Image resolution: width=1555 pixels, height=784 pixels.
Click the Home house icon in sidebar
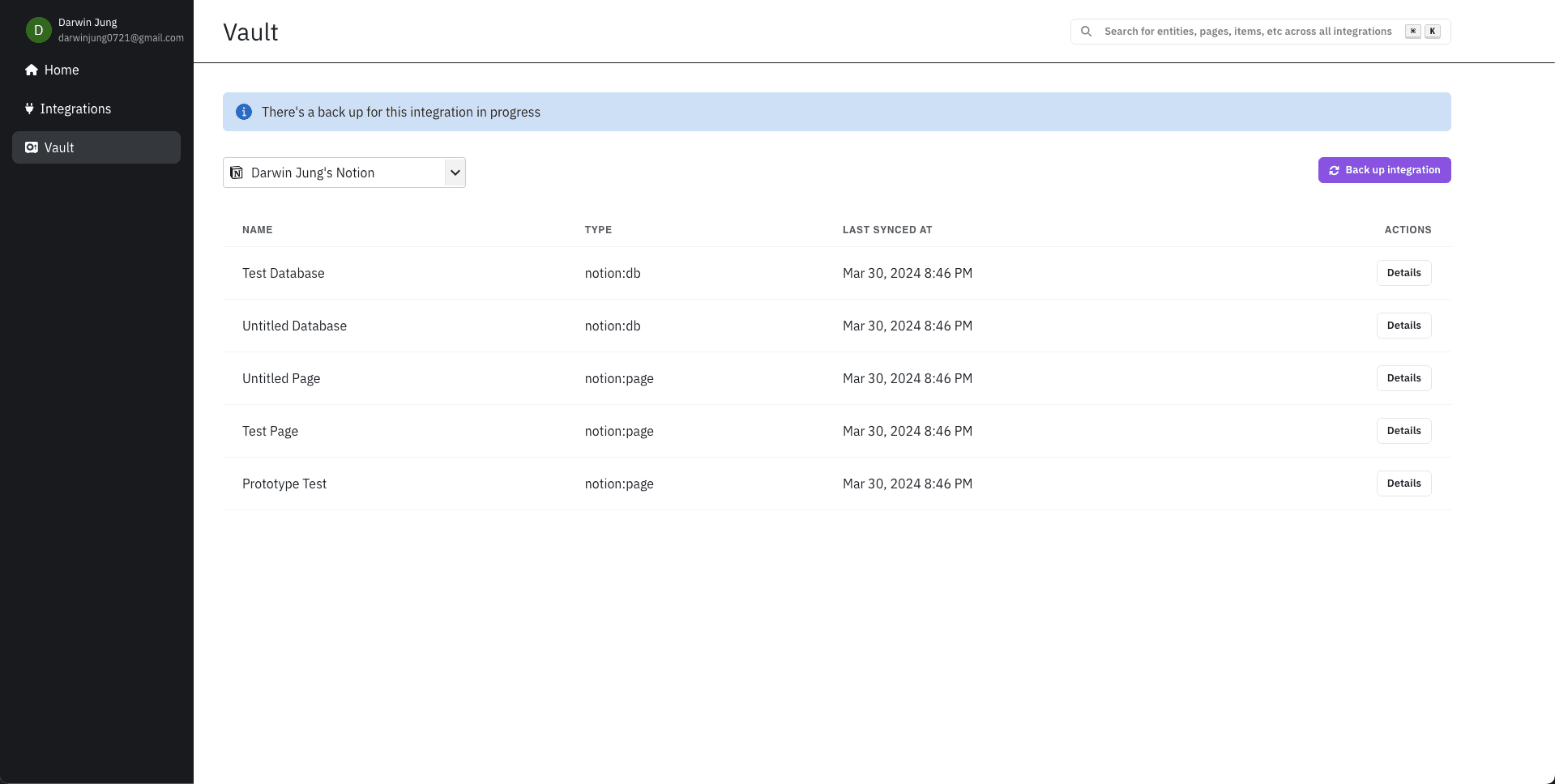point(32,70)
